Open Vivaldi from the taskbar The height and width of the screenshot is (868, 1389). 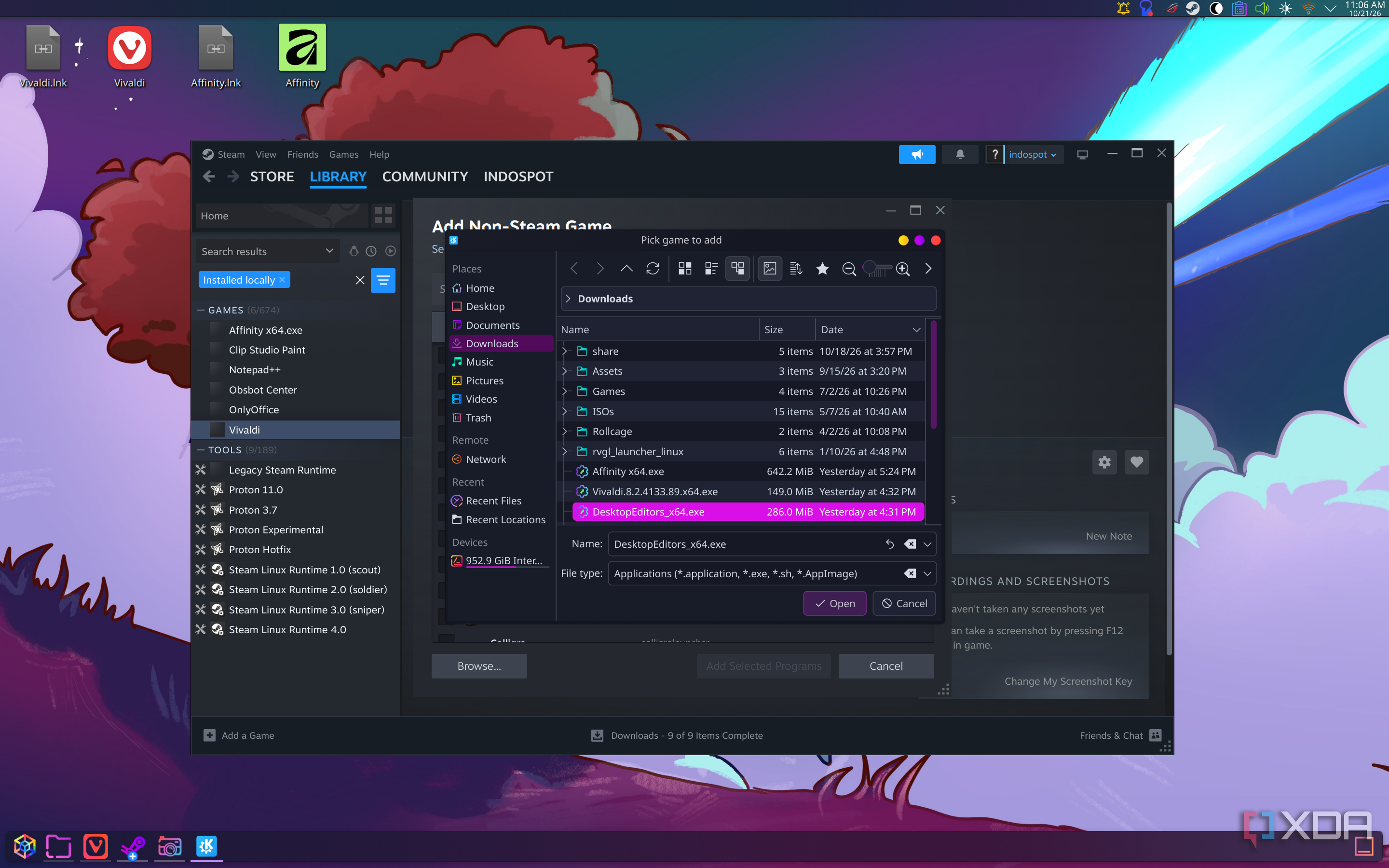tap(95, 846)
